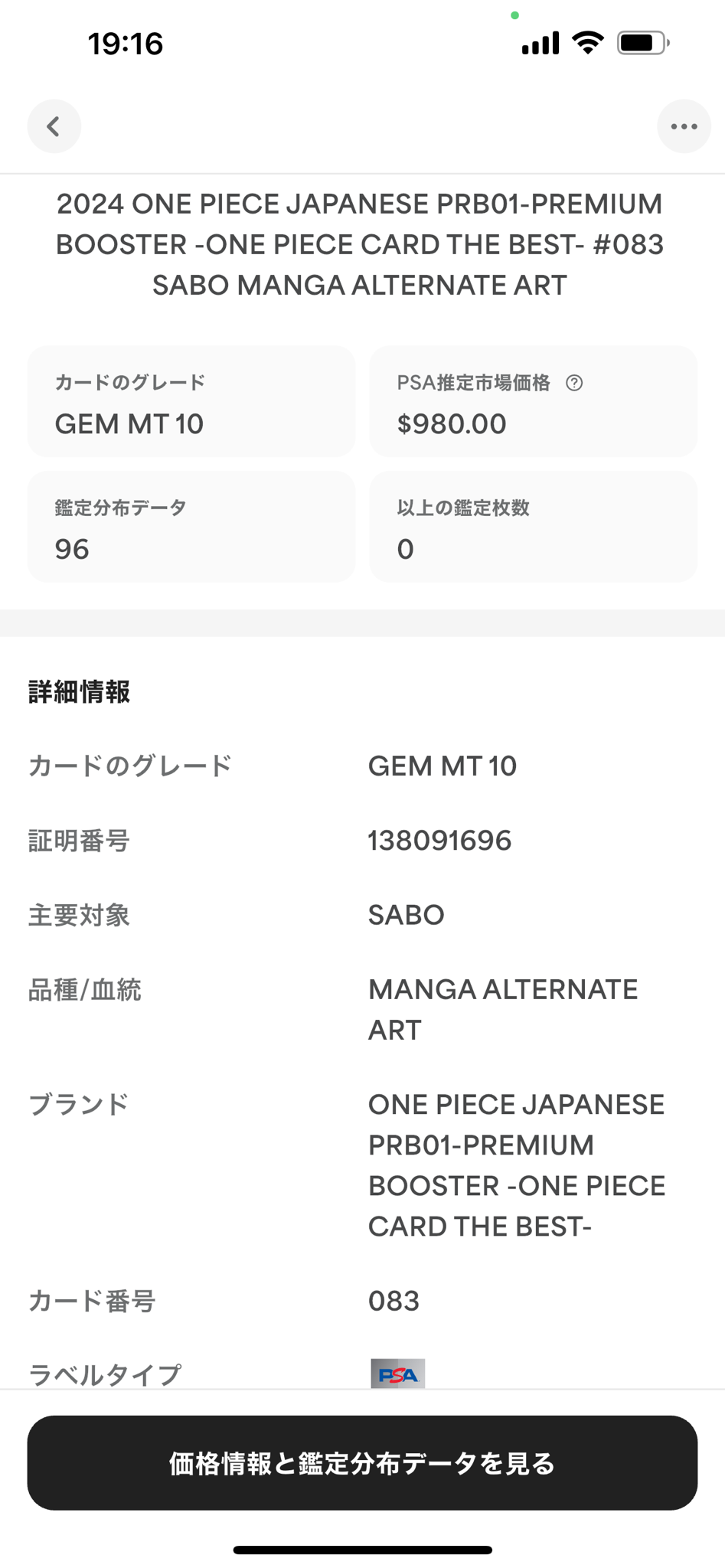Open the three-dot more options menu

tap(684, 126)
